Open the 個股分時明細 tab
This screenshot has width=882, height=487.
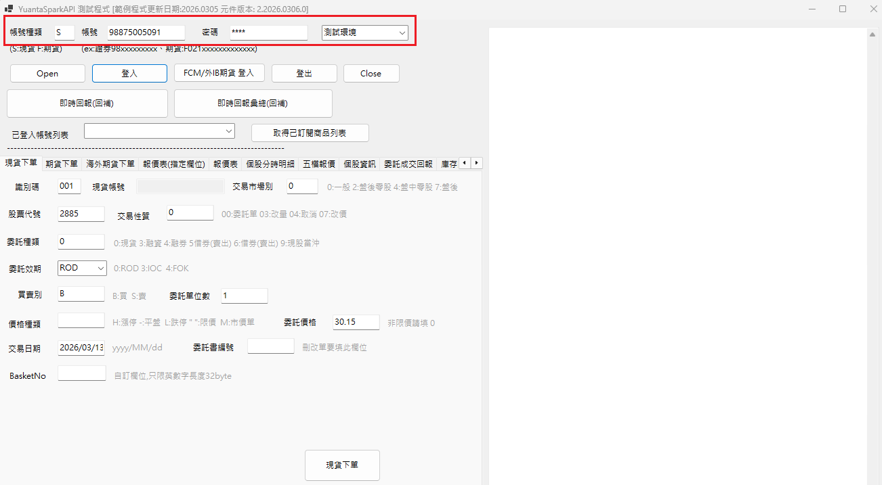(270, 164)
